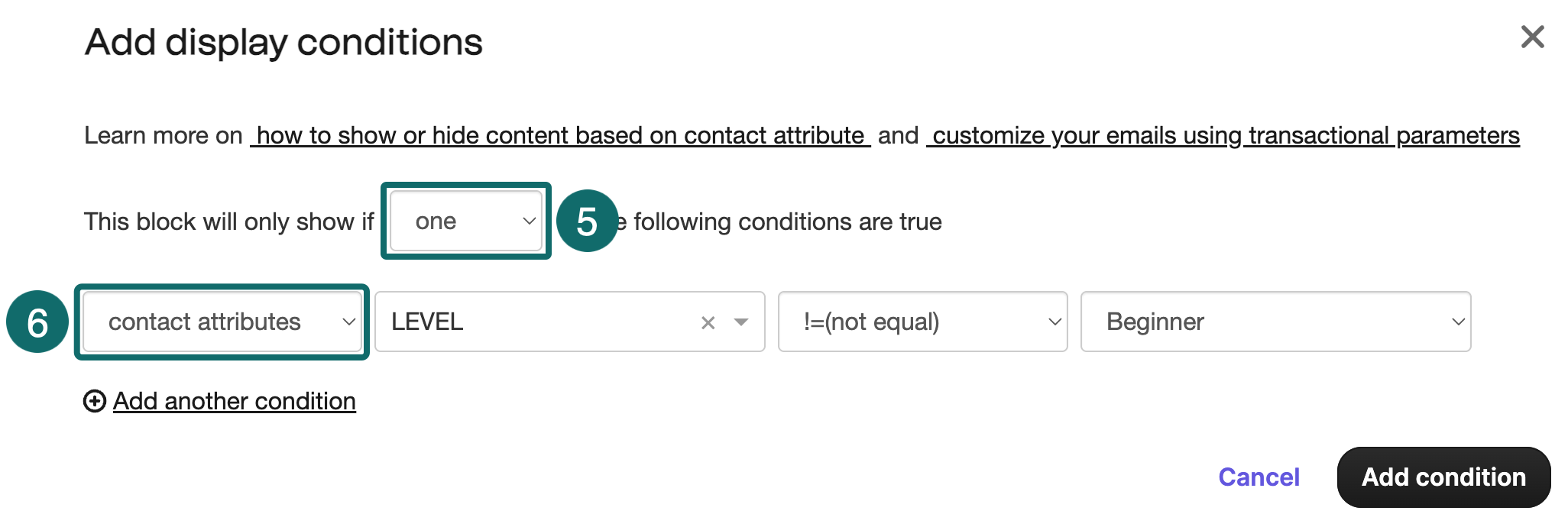Open the 'contact attributes' dropdown
The height and width of the screenshot is (527, 1568).
pyautogui.click(x=222, y=322)
